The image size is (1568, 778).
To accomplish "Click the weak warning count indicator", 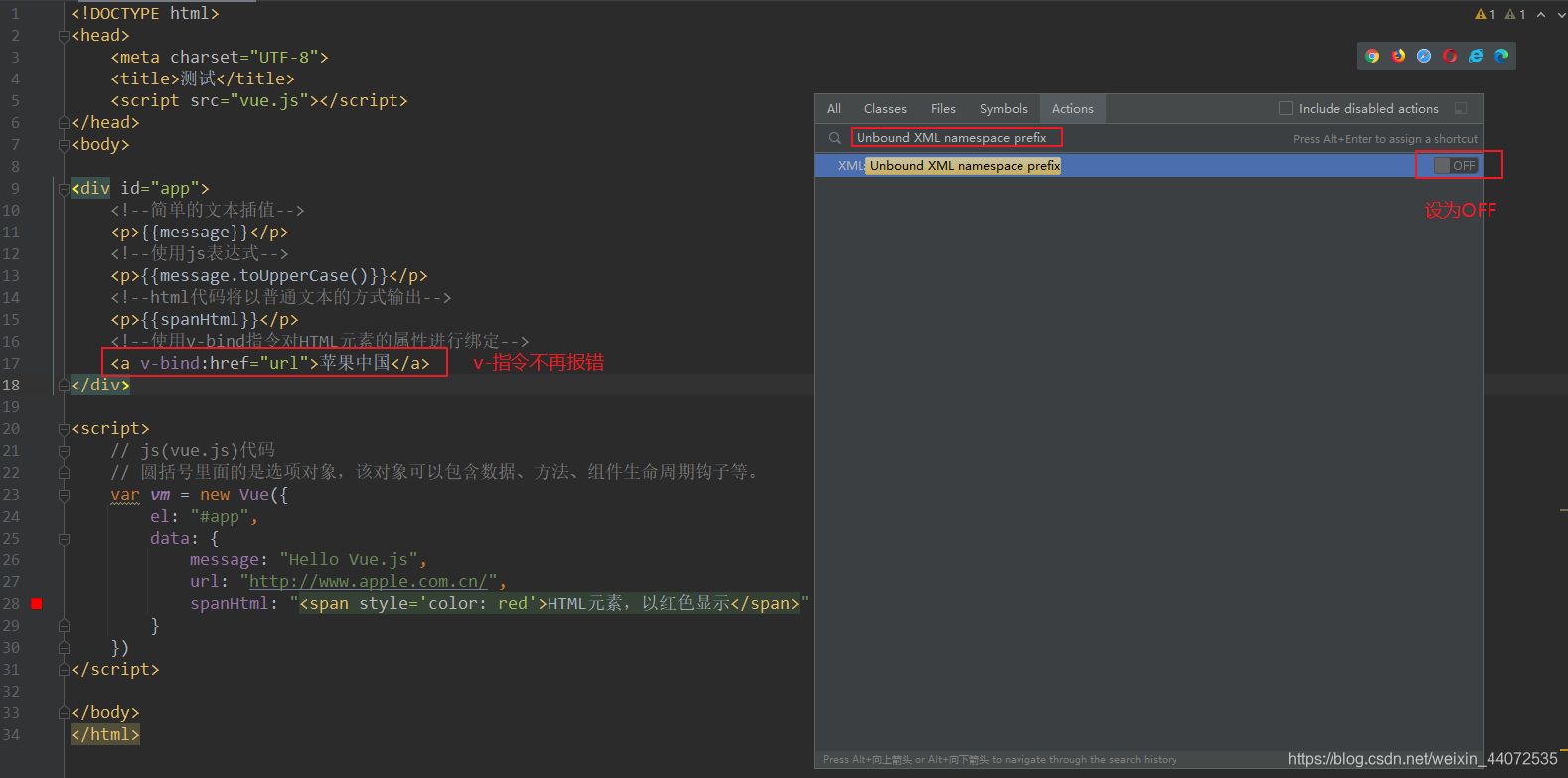I will [x=1515, y=14].
